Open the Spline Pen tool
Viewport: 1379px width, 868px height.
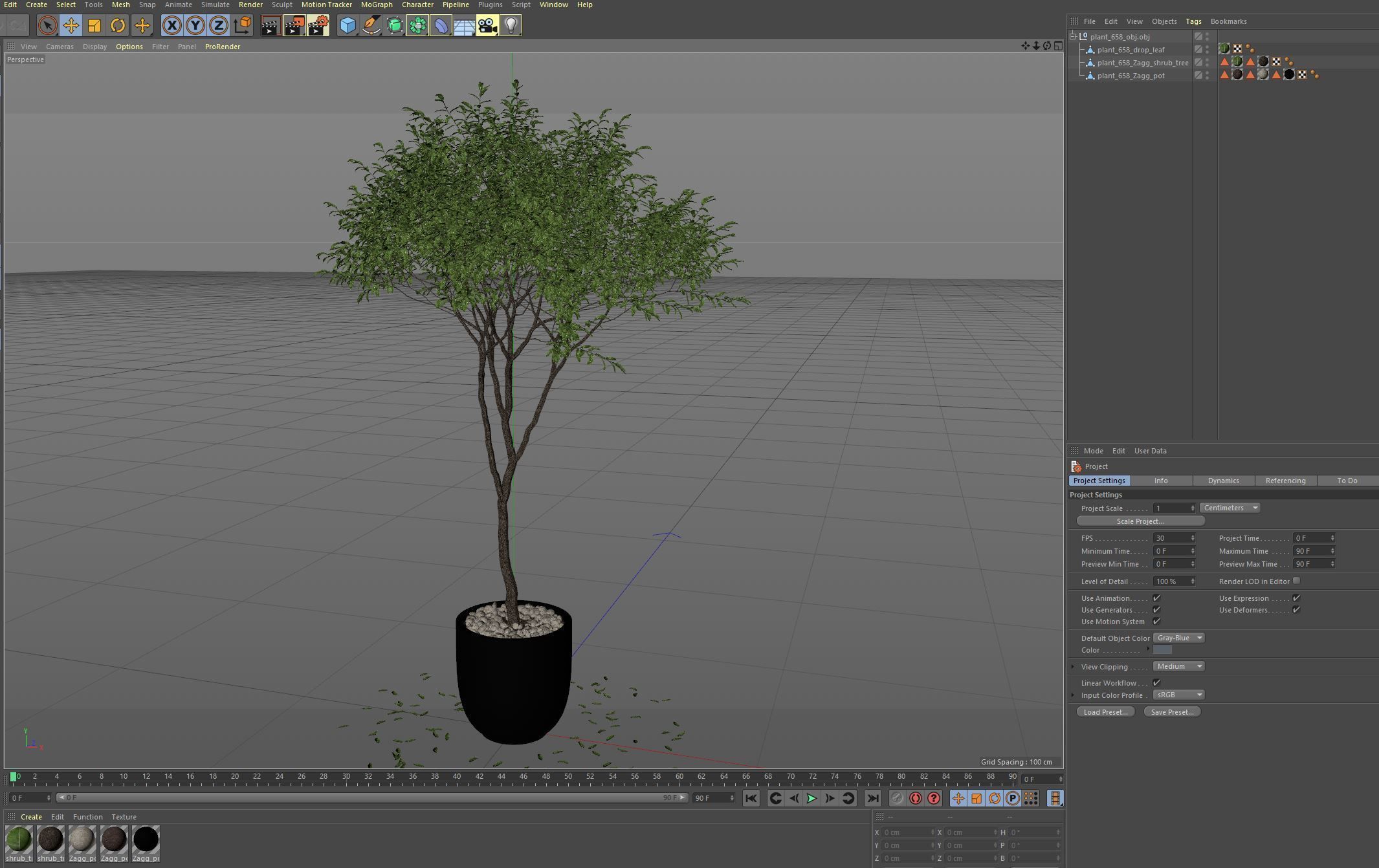coord(371,26)
